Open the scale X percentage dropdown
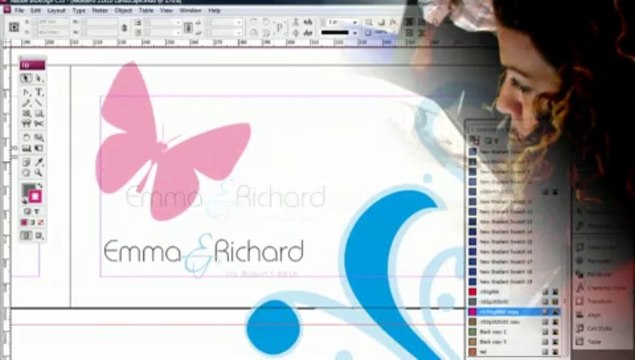This screenshot has height=360, width=635. coord(178,22)
